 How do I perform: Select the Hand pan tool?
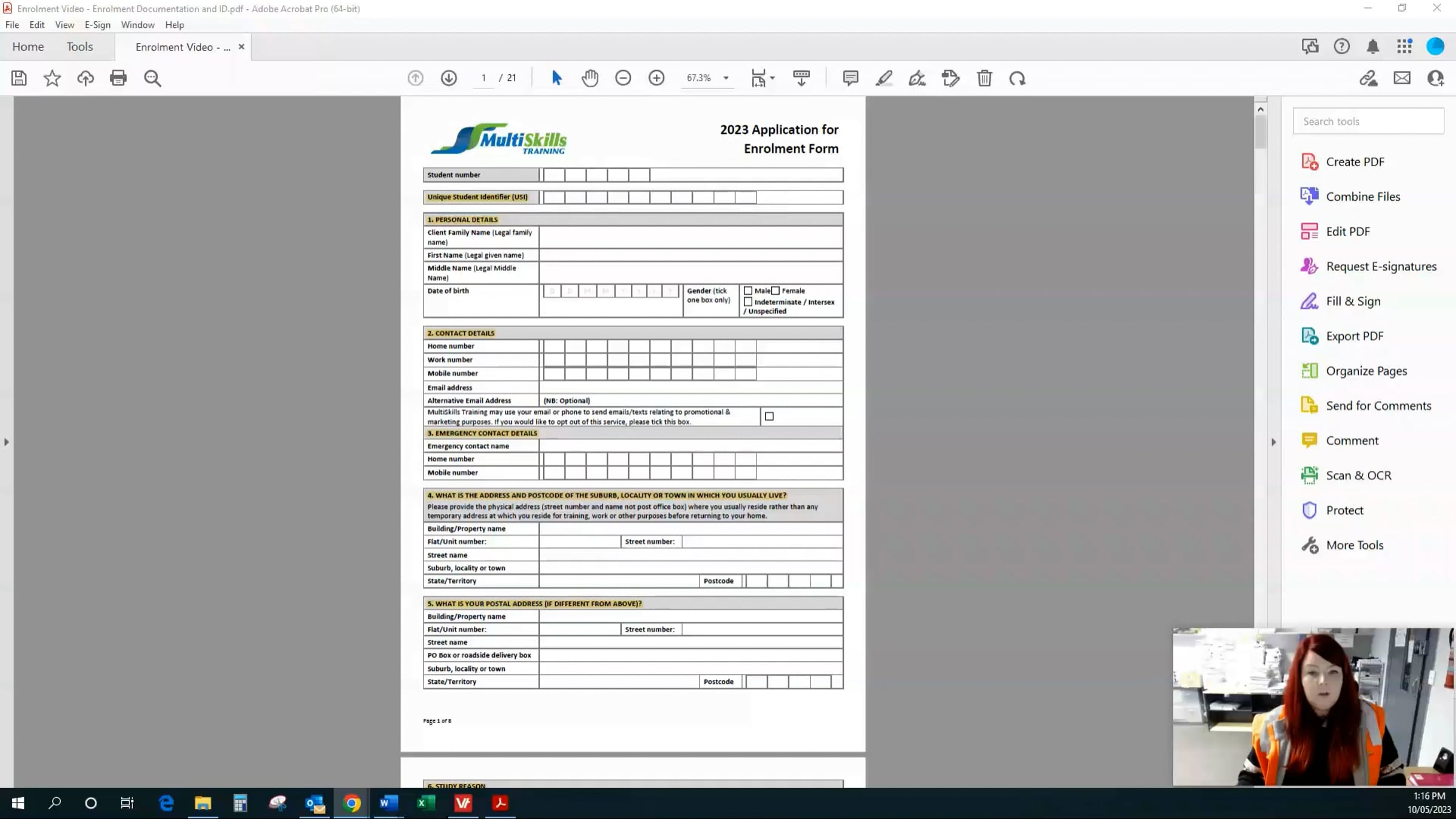[590, 78]
